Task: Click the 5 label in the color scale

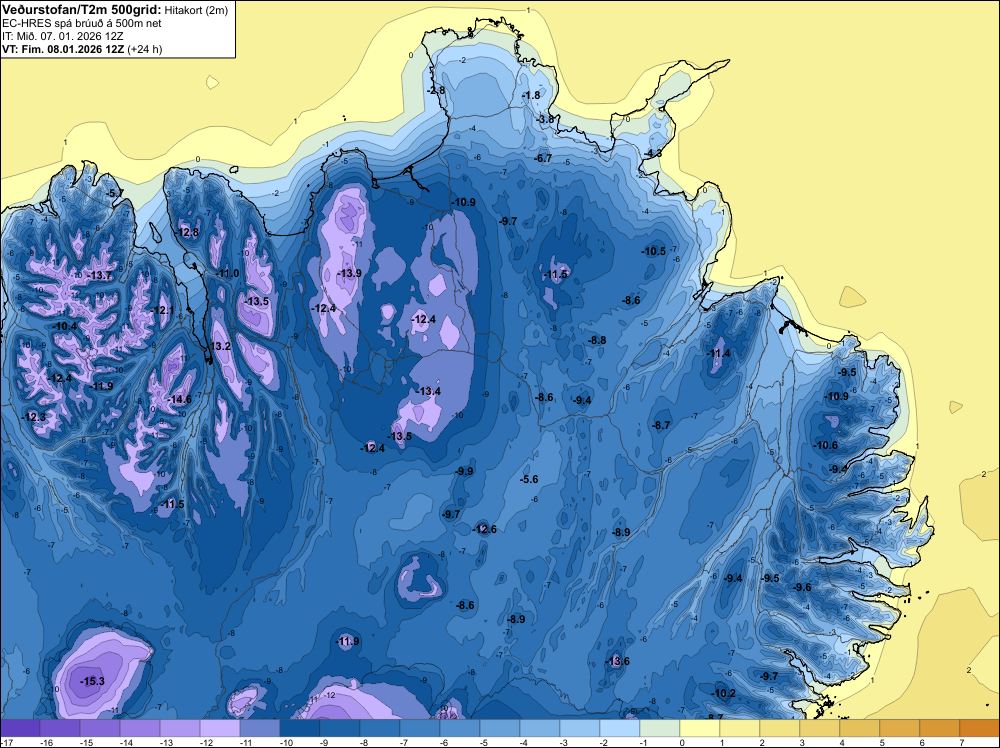Action: (882, 742)
